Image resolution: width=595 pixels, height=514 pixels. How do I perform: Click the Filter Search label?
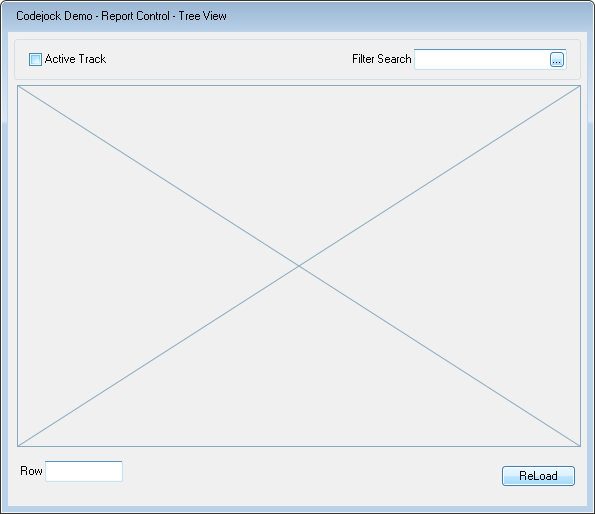pyautogui.click(x=381, y=59)
